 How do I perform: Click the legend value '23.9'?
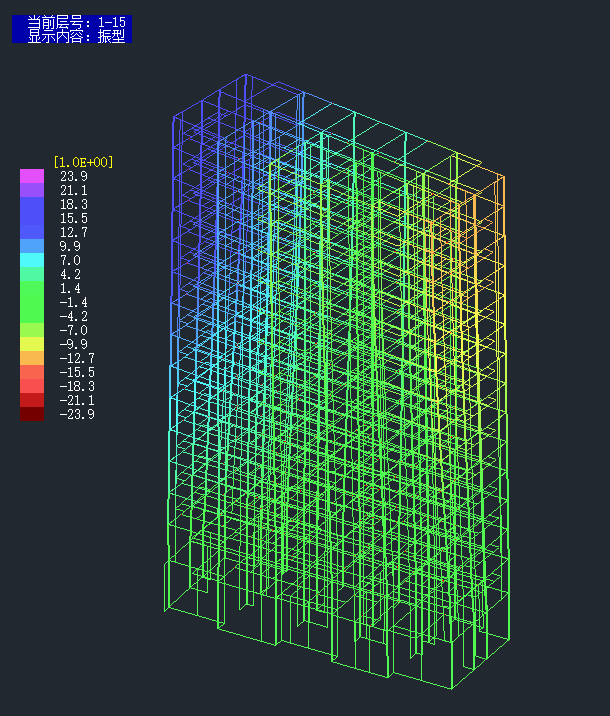click(x=74, y=176)
